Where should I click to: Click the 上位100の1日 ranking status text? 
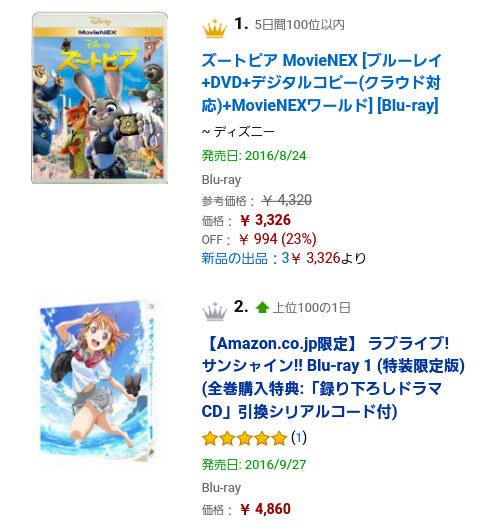click(312, 308)
